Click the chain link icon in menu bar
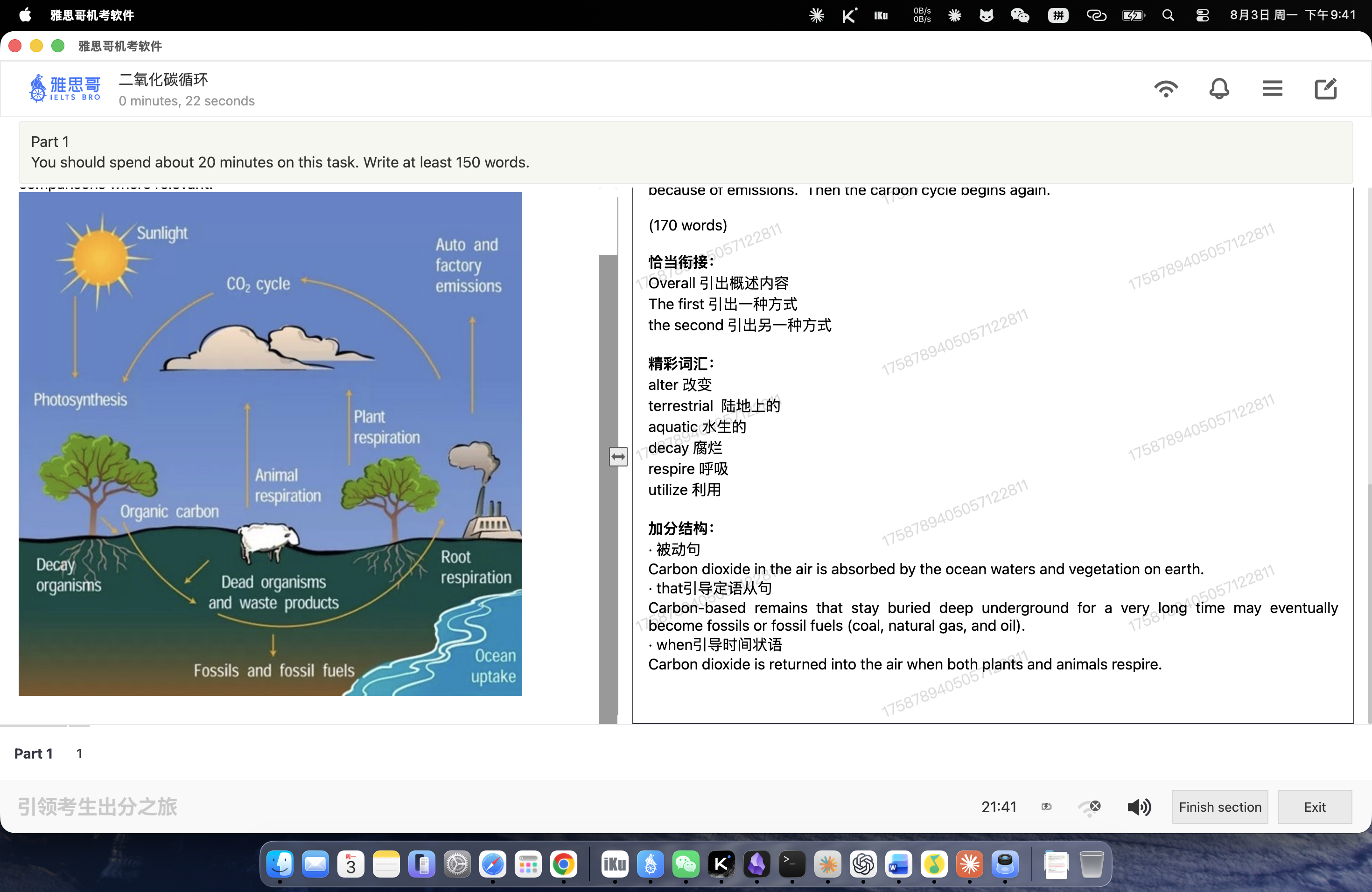The width and height of the screenshot is (1372, 892). pyautogui.click(x=1096, y=15)
